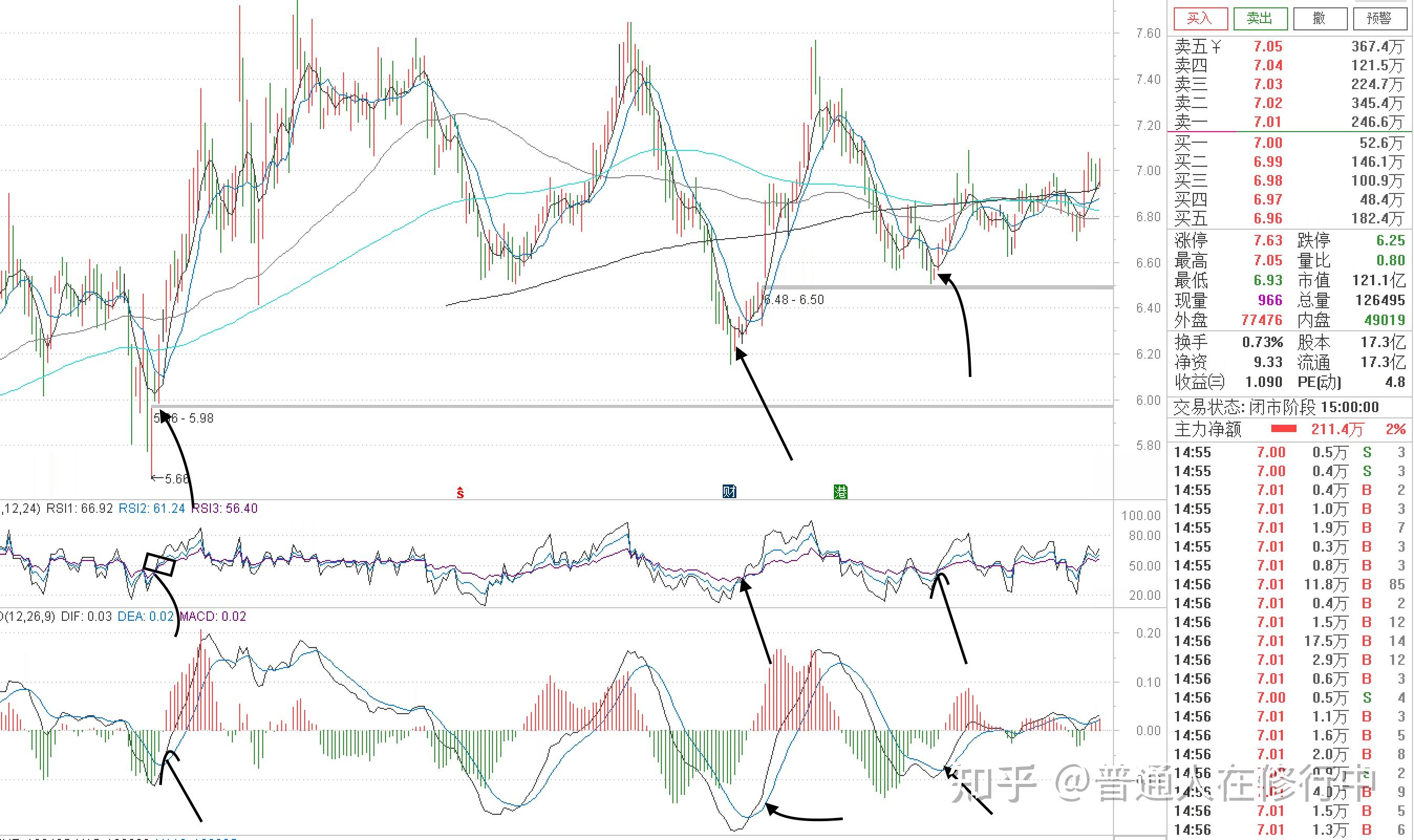Click the 市值 value 121.1亿
This screenshot has height=840, width=1414.
pyautogui.click(x=1379, y=279)
